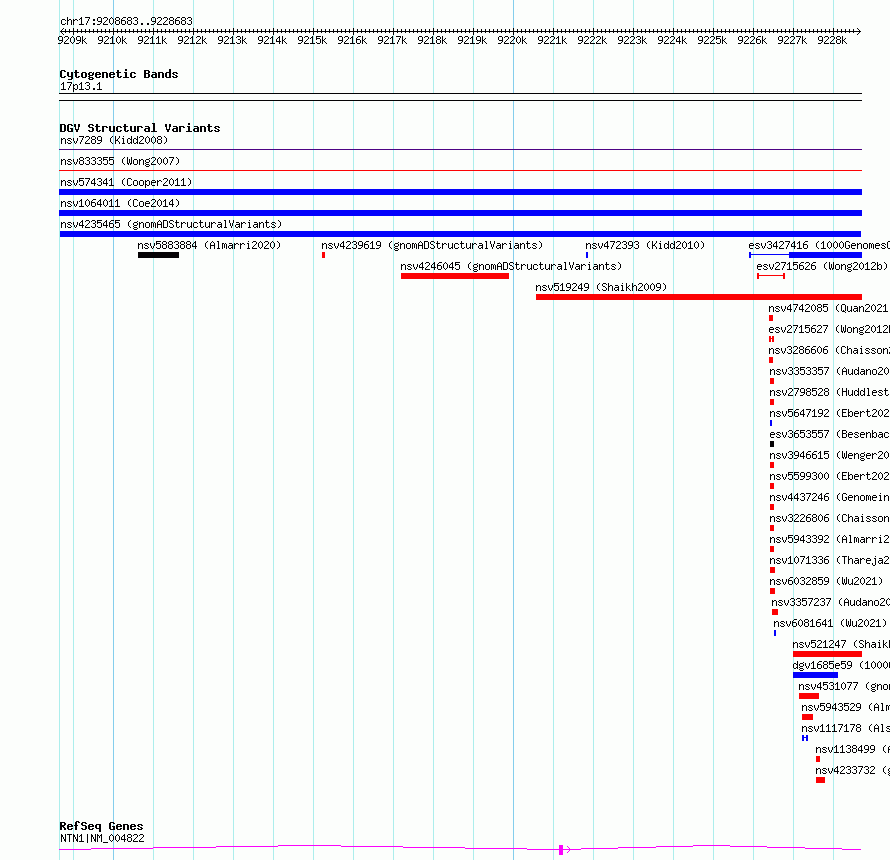Open the dgv1685e59 variant label
Screen dimensions: 890x860
841,665
